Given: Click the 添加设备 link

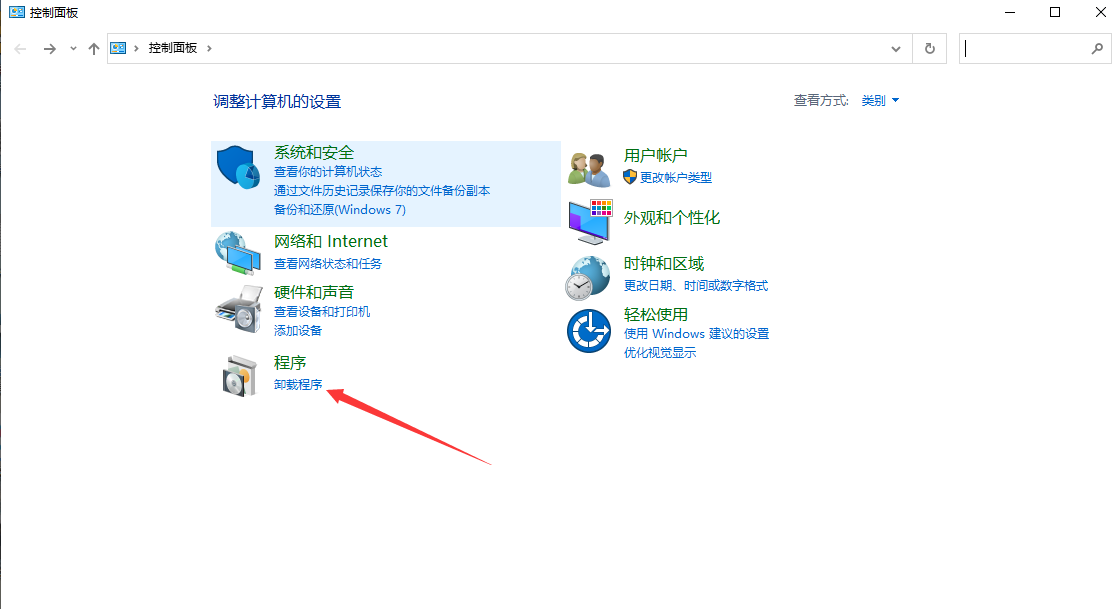Looking at the screenshot, I should pyautogui.click(x=298, y=331).
